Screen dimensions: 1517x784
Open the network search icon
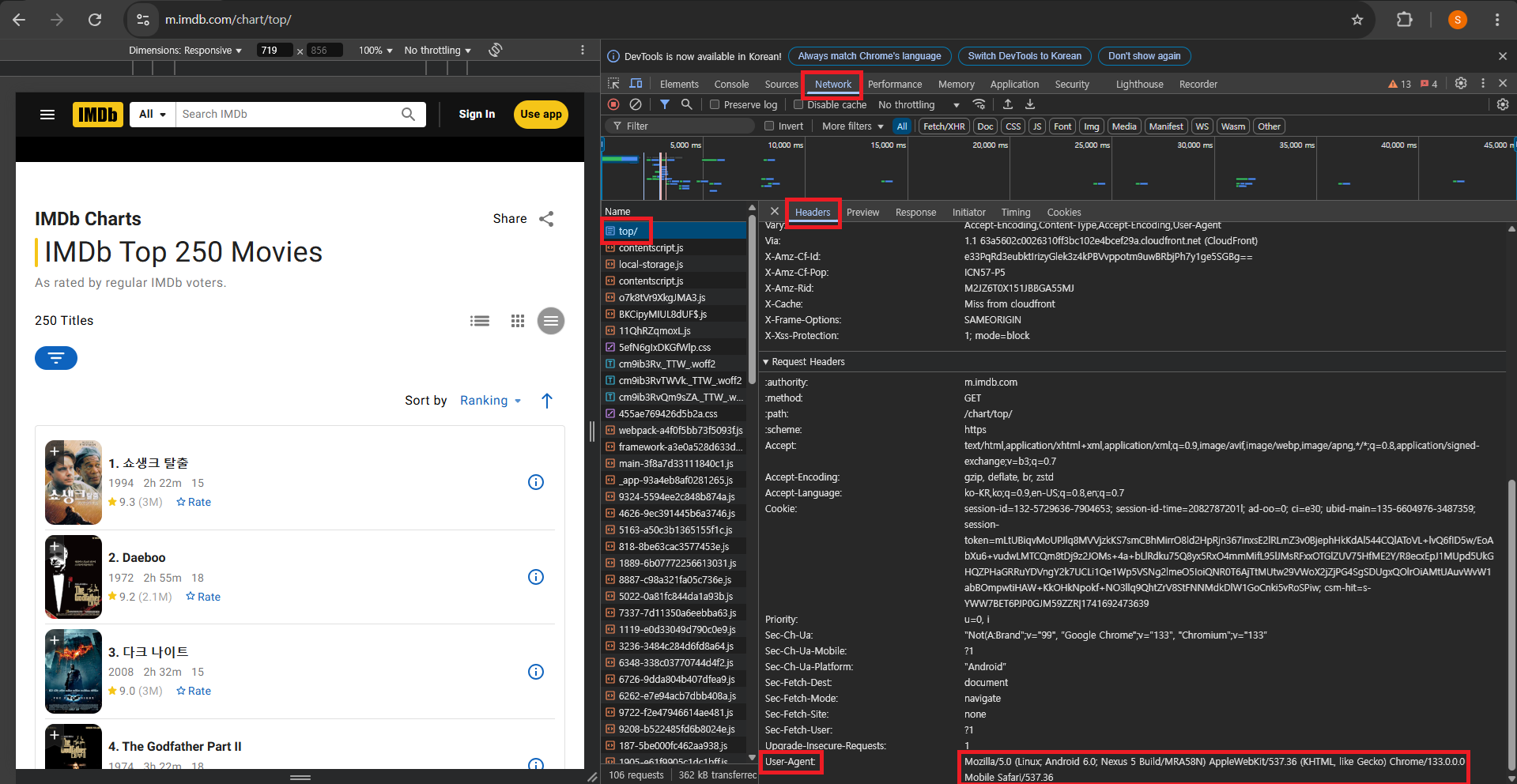click(x=687, y=104)
